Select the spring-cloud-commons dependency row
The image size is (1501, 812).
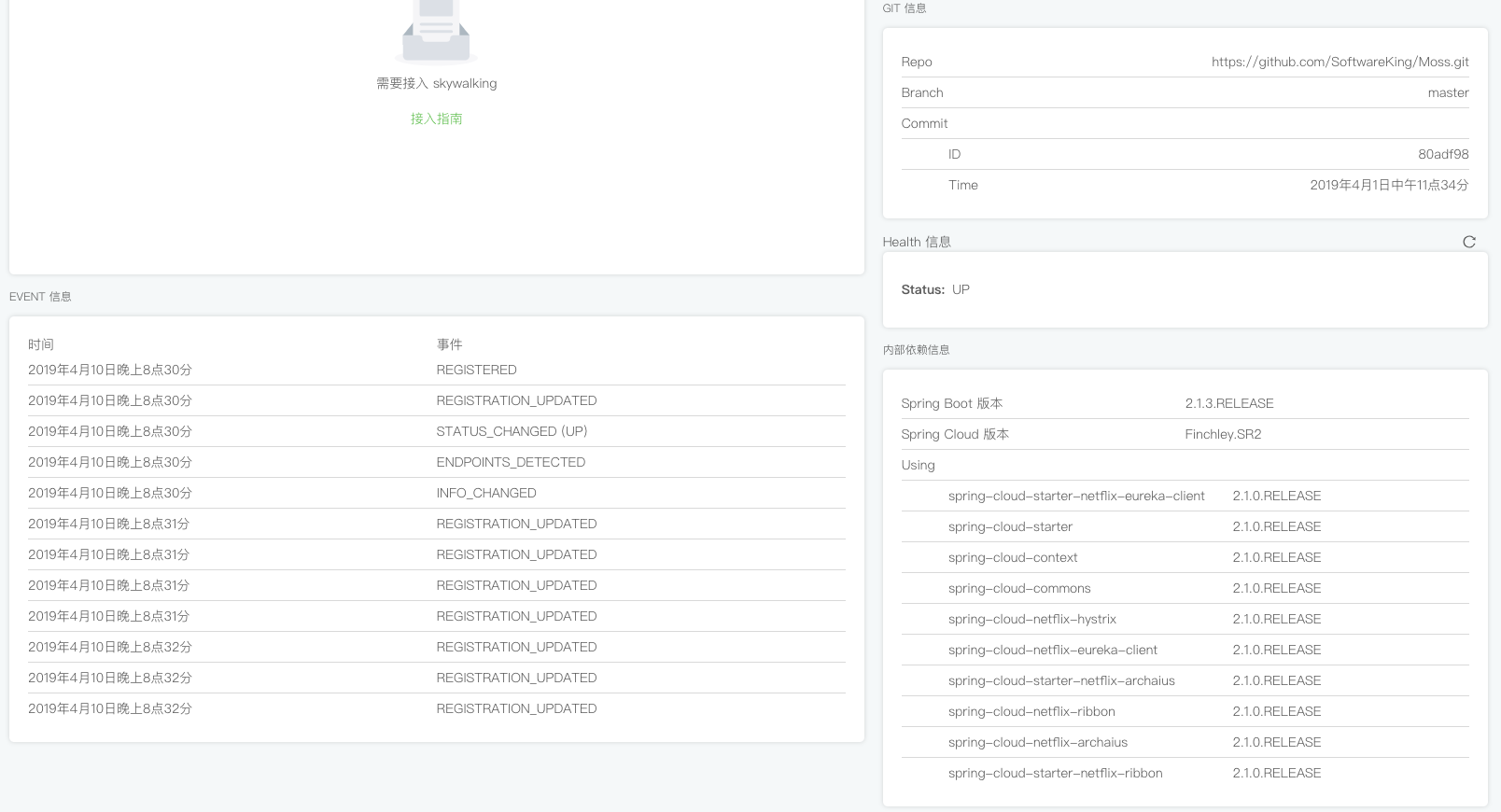pos(1019,588)
